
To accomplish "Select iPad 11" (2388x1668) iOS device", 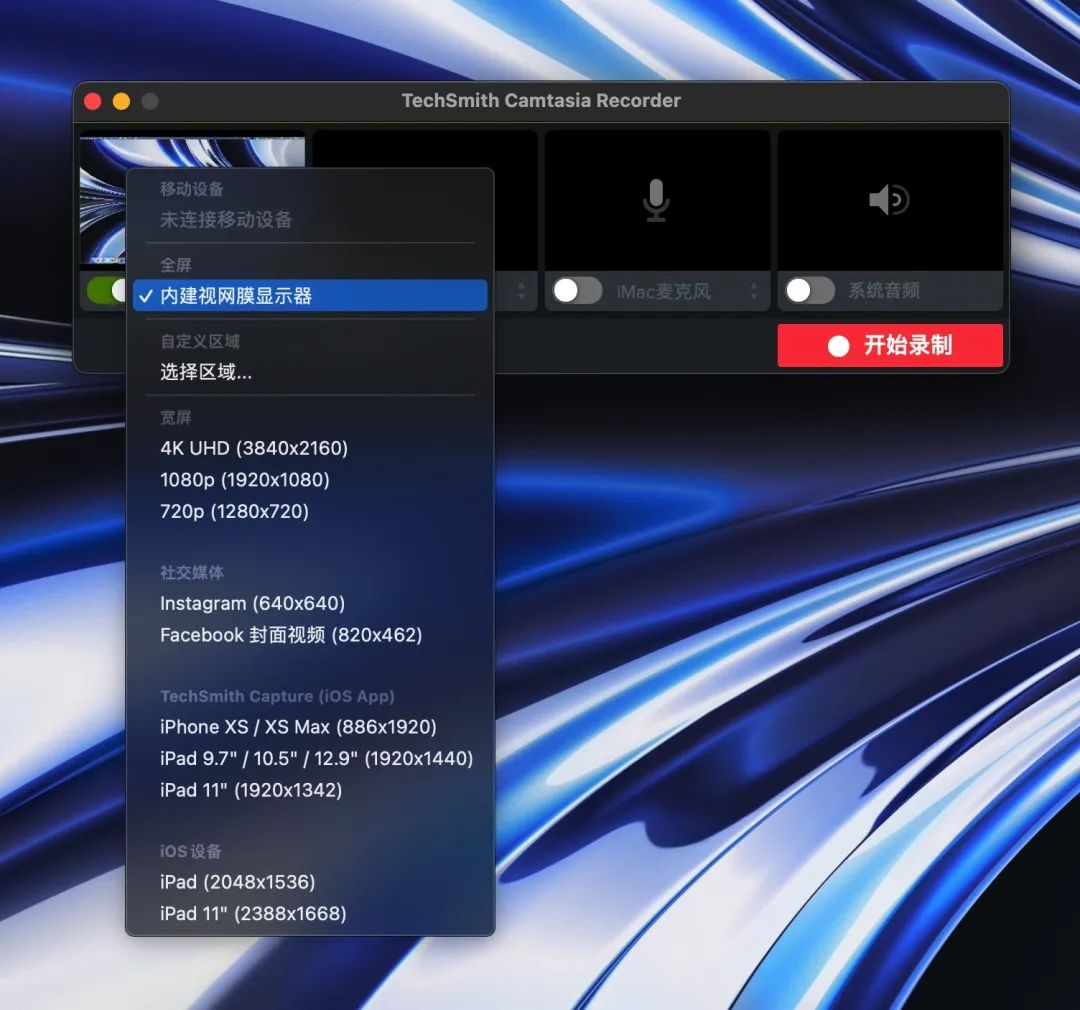I will [310, 914].
